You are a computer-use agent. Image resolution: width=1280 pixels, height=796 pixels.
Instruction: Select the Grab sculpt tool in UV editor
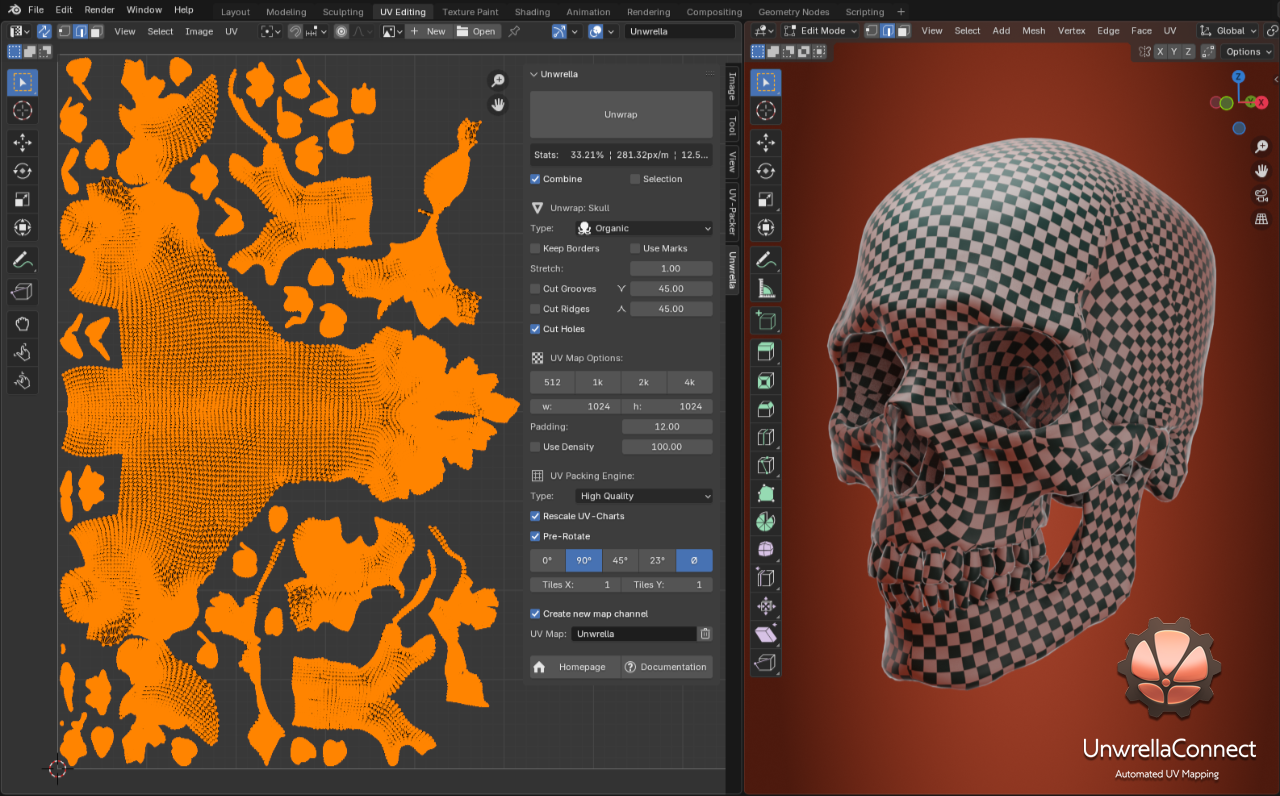(22, 323)
